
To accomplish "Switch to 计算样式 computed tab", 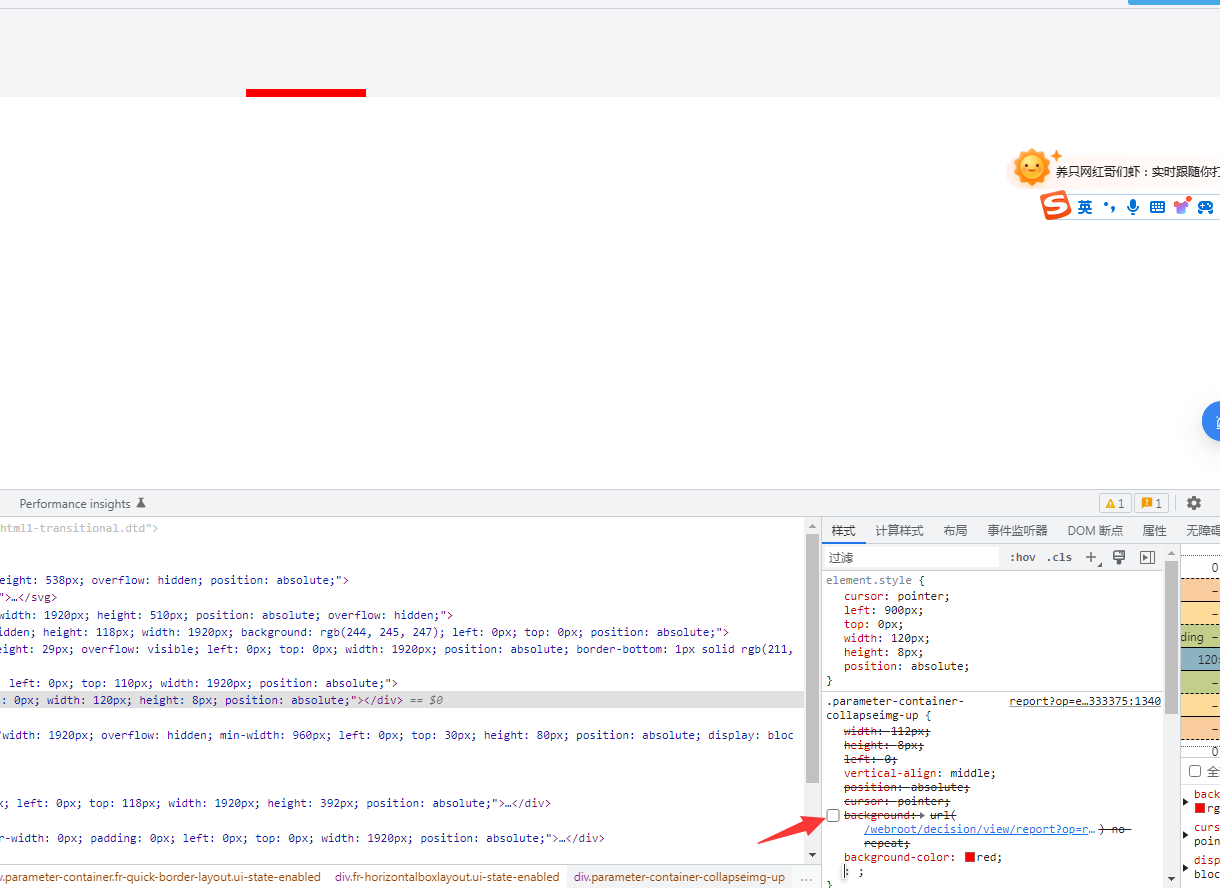I will 899,530.
